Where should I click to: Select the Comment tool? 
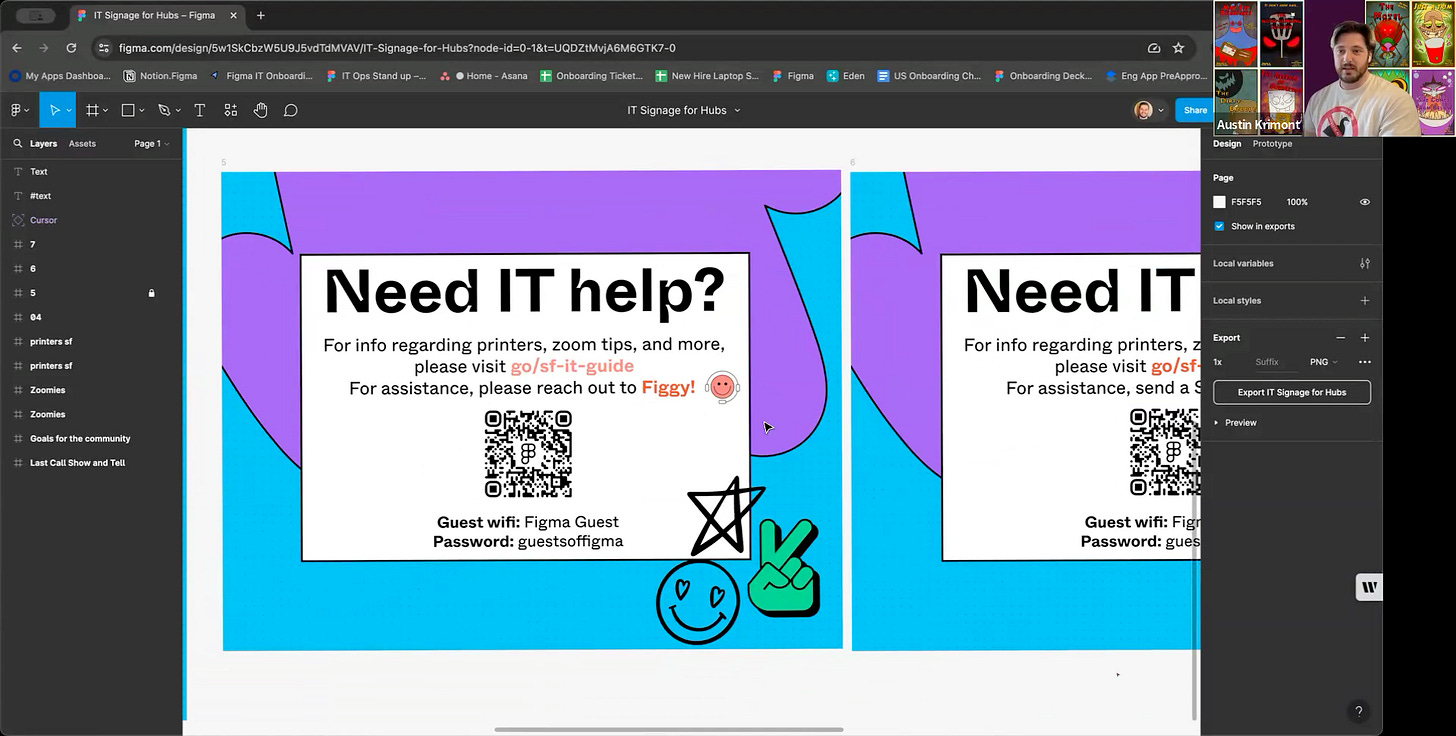pyautogui.click(x=291, y=110)
